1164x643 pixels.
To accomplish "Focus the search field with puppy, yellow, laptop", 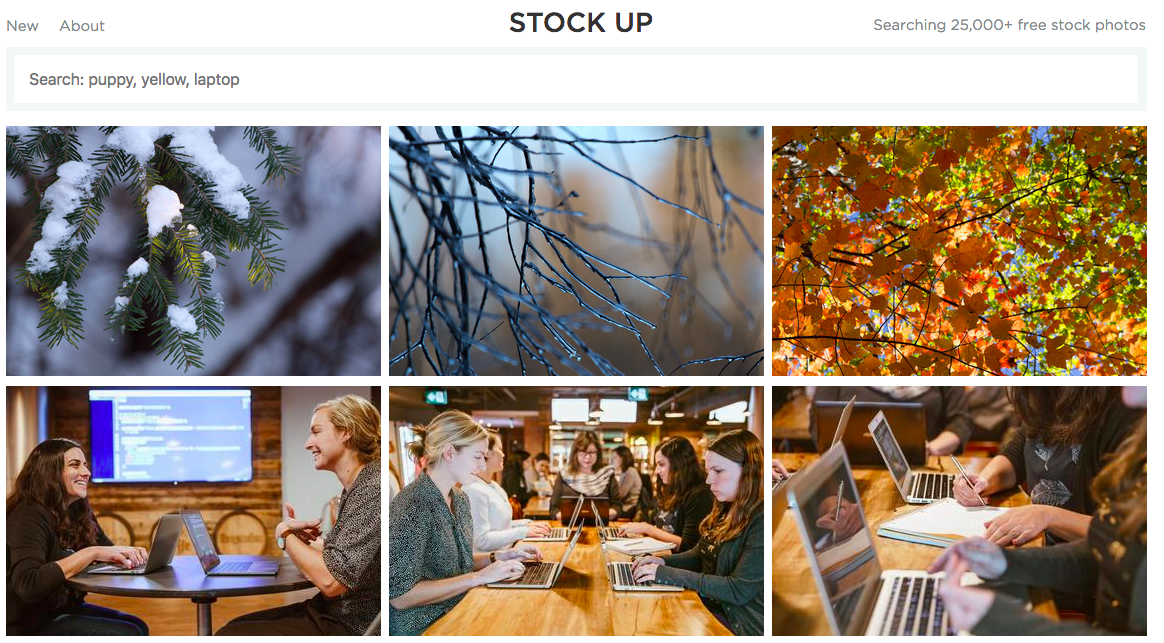I will [x=576, y=79].
